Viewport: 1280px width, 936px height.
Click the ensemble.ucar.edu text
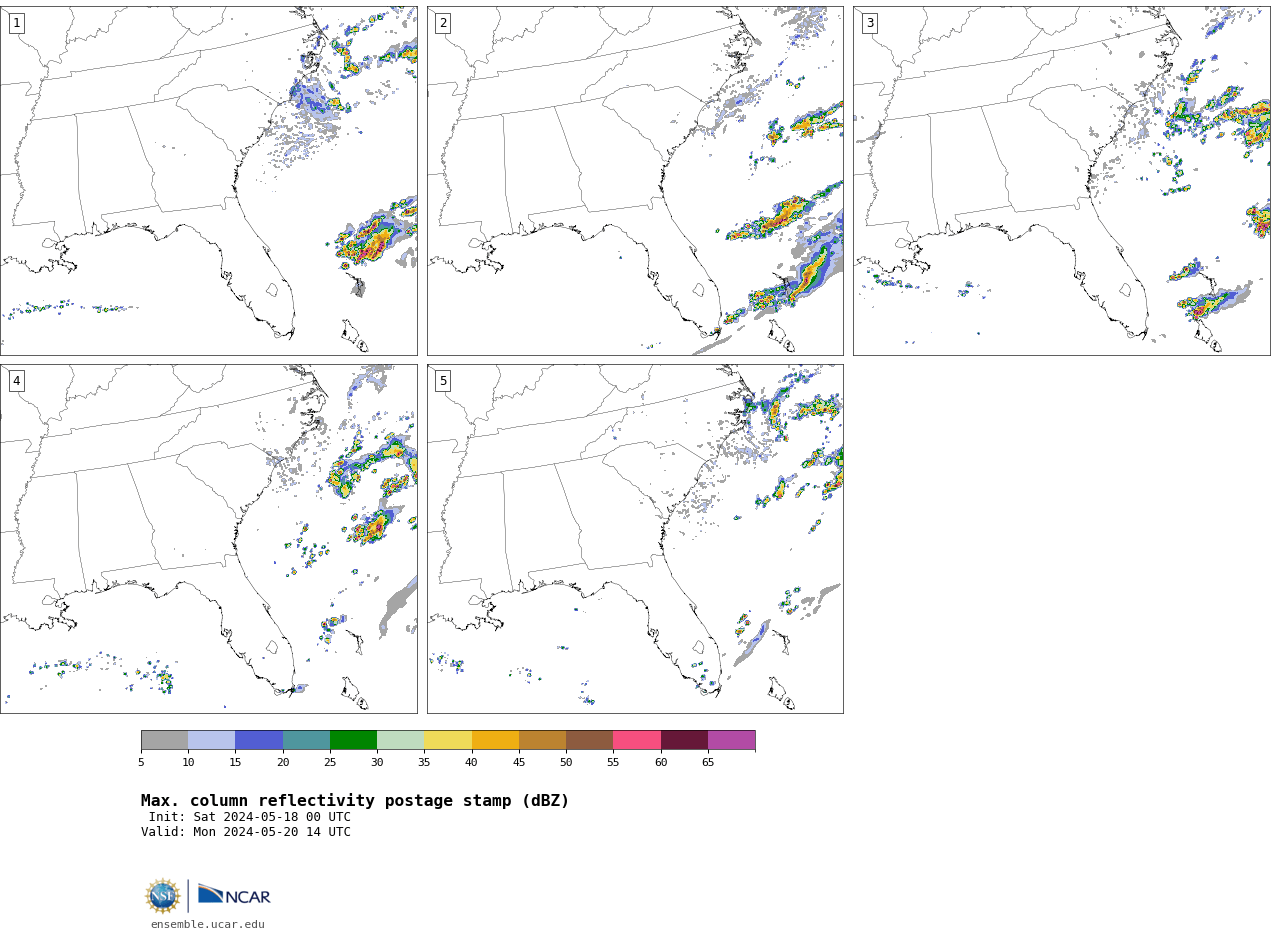[x=208, y=924]
